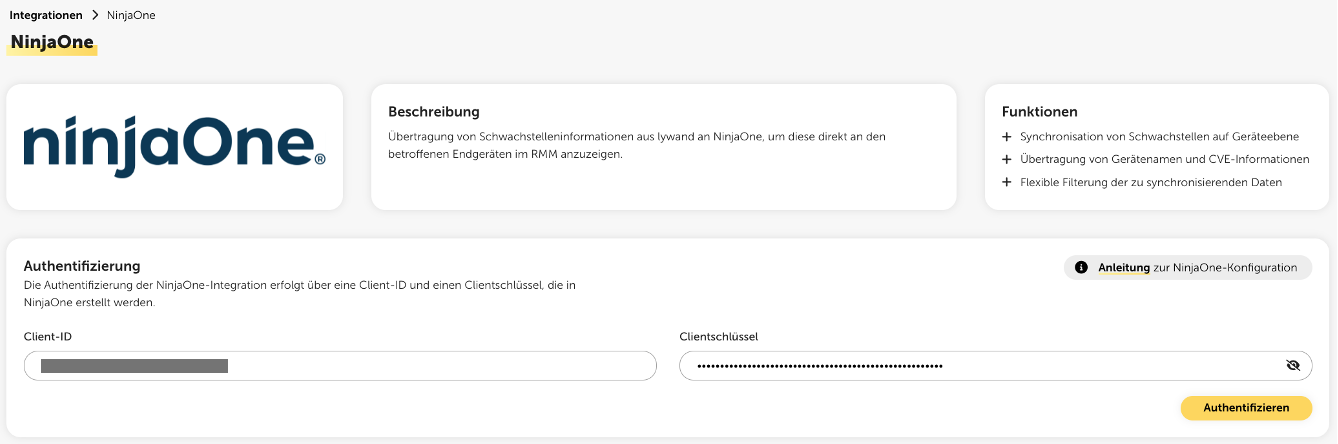Expand plus icon for Synchronisation von Schwachstellen

pyautogui.click(x=1007, y=136)
